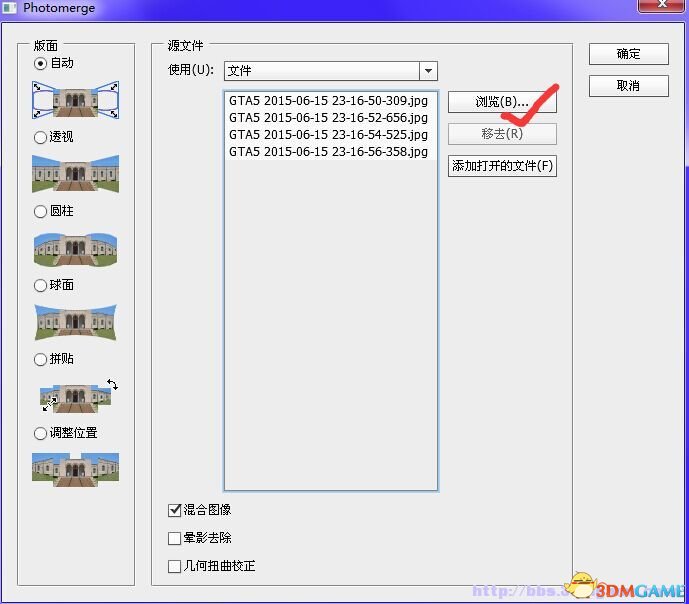
Task: Click the Auto layout preview icon
Action: tap(75, 99)
